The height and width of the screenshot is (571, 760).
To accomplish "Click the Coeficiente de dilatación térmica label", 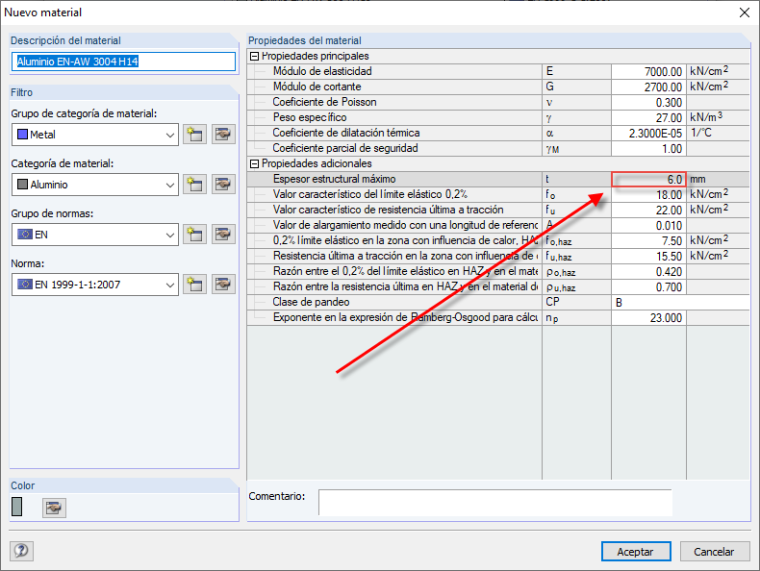I will point(346,133).
